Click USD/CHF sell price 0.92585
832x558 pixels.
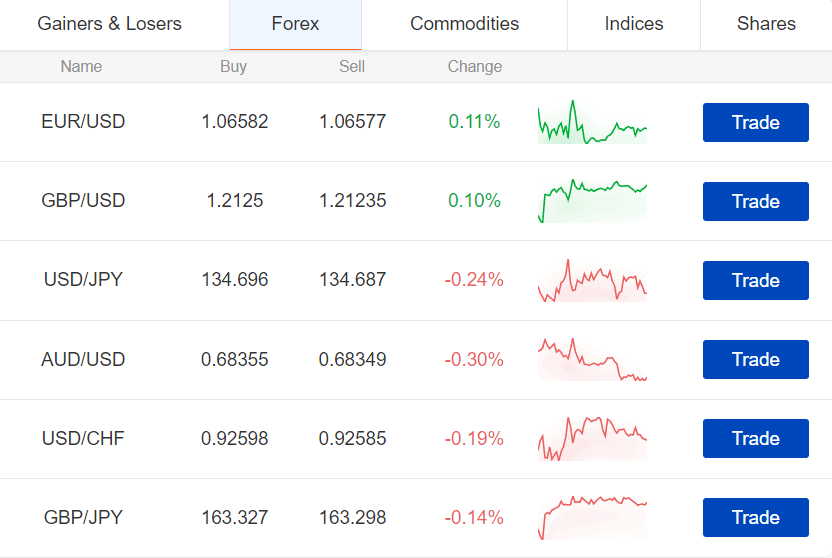(352, 439)
